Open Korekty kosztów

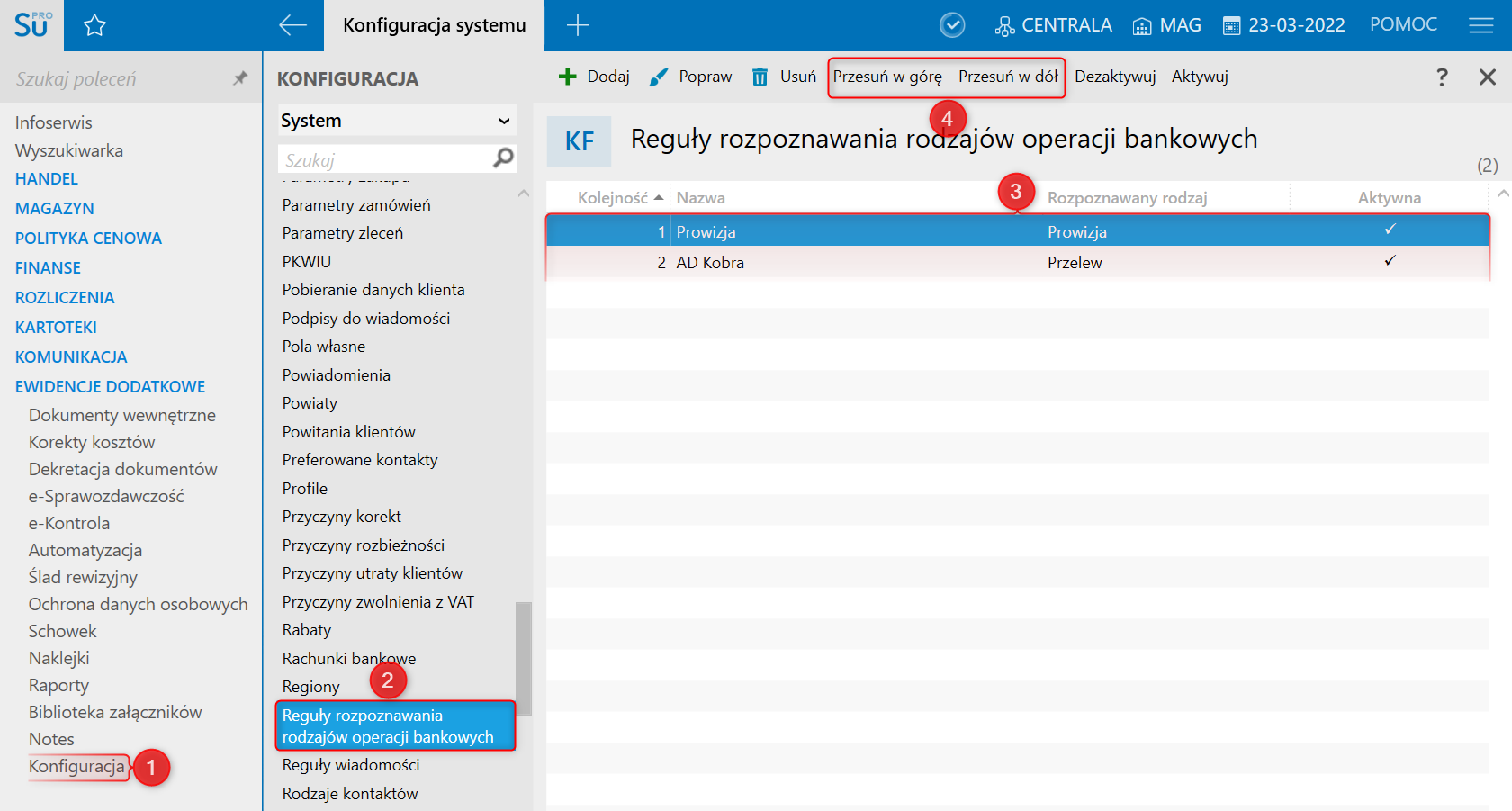point(92,442)
